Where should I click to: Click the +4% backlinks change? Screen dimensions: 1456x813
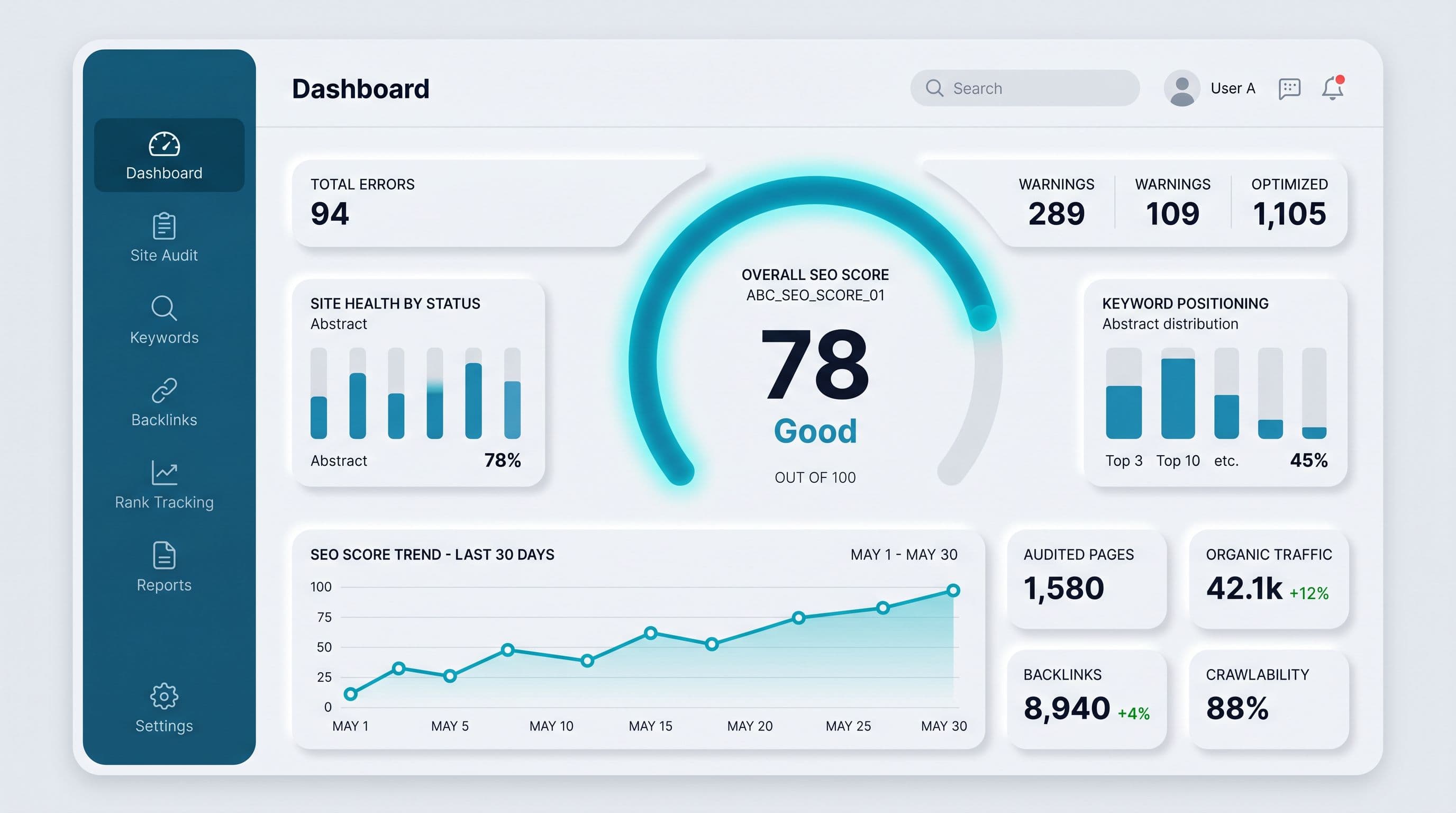(x=1133, y=713)
